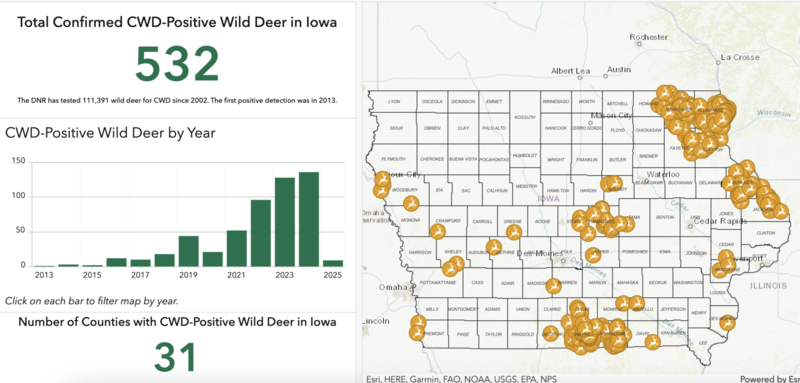This screenshot has height=383, width=800.
Task: Click the "La Crosse" city label
Action: (x=740, y=57)
